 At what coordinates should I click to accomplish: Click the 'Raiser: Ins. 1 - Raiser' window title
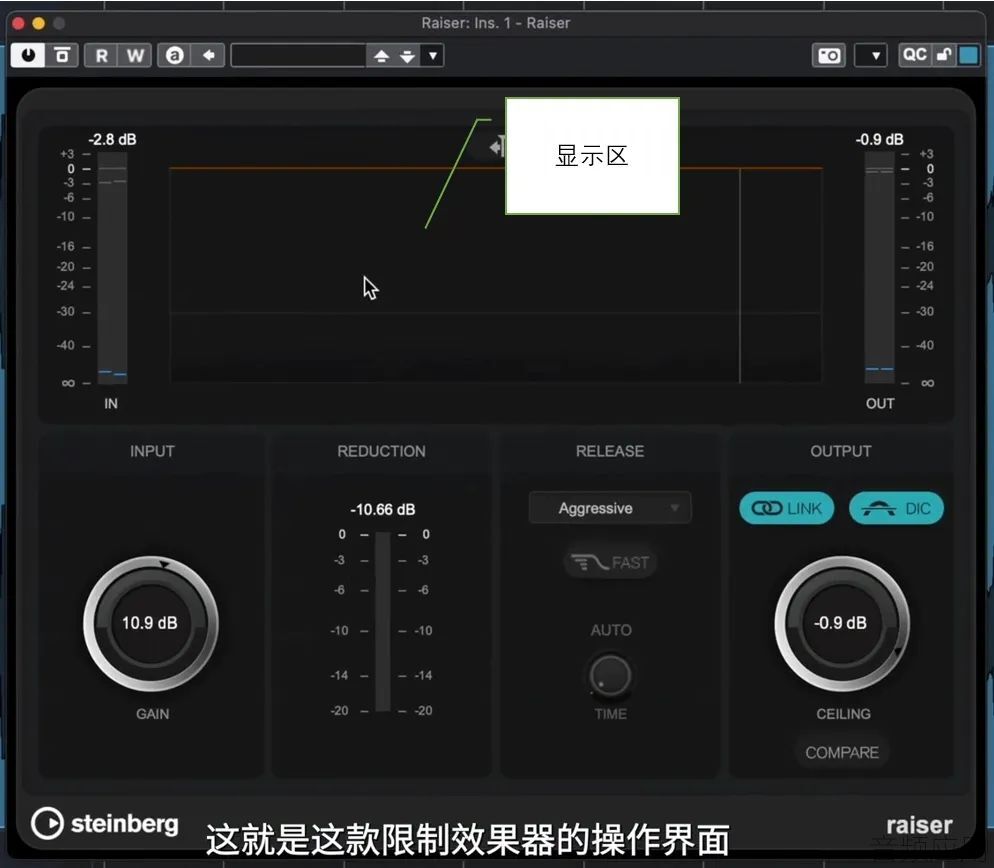click(496, 23)
